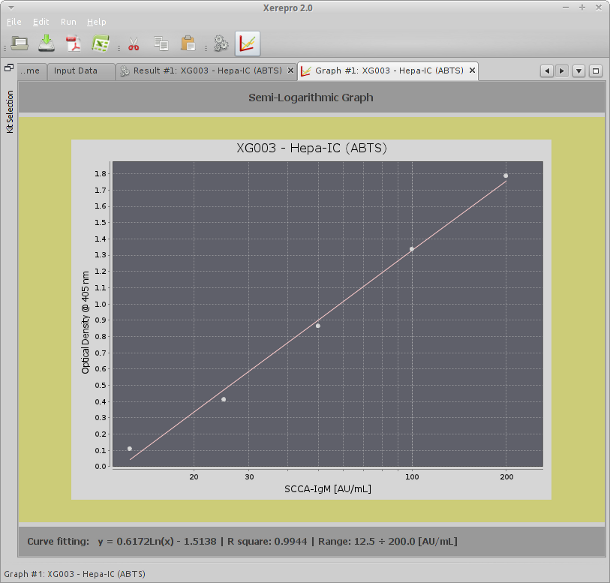Click the Save download arrow icon
This screenshot has width=610, height=583.
click(x=46, y=43)
